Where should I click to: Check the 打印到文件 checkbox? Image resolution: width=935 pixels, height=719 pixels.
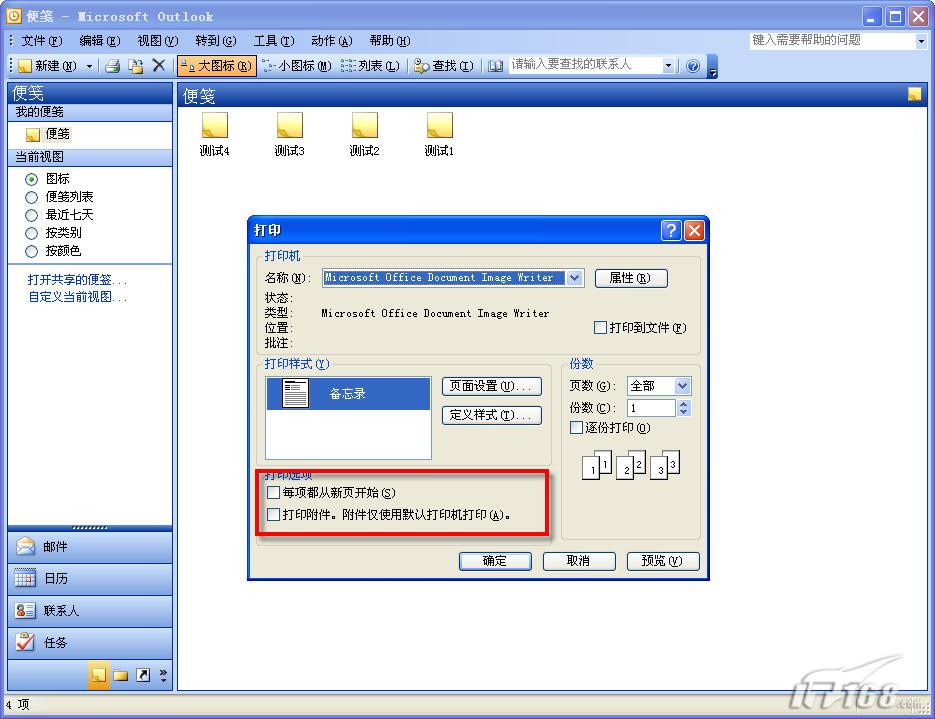pos(601,328)
